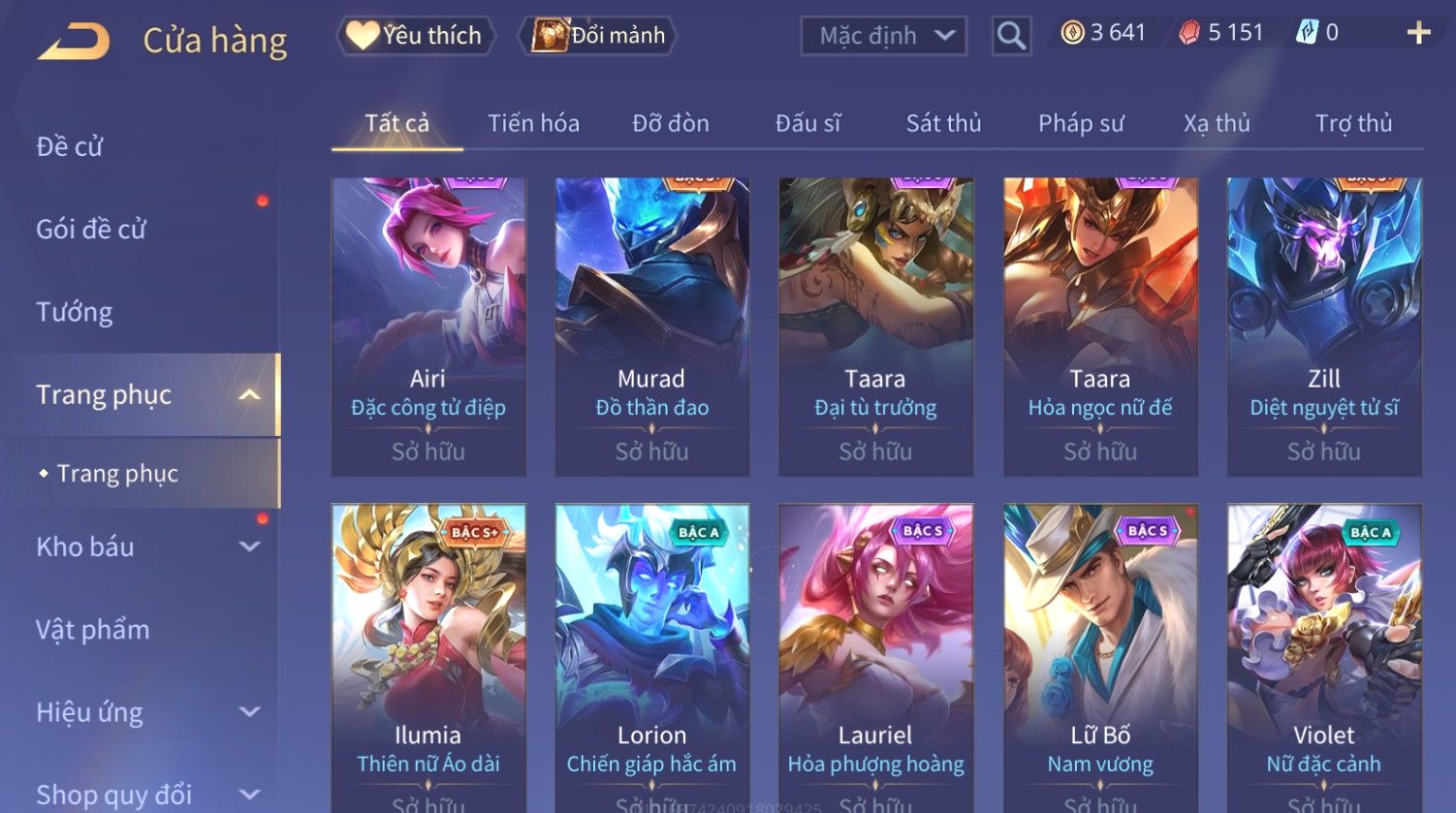The width and height of the screenshot is (1456, 813).
Task: Click the plus icon to add currency
Action: (1418, 33)
